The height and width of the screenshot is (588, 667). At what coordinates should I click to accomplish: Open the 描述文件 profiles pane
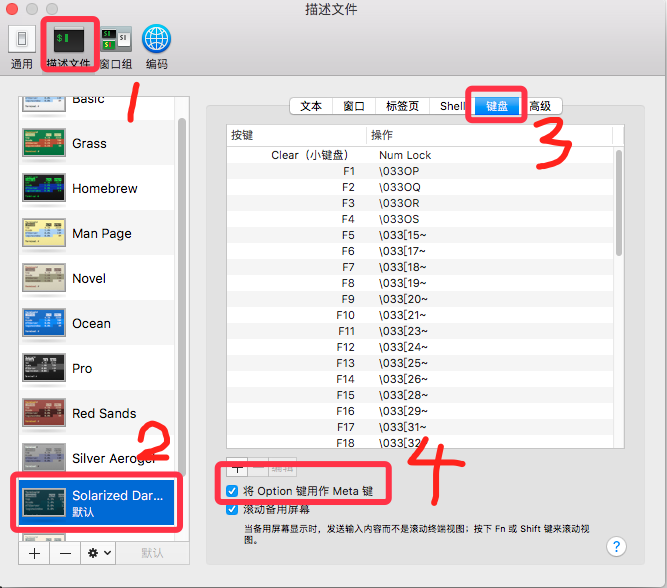69,47
